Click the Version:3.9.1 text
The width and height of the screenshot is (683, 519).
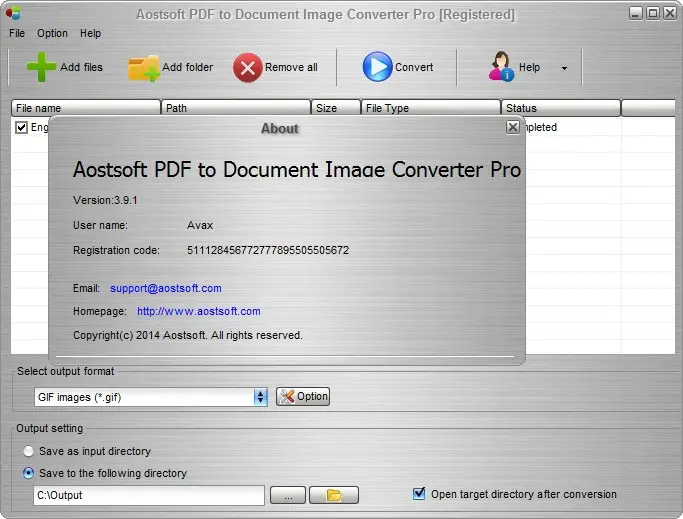(105, 200)
